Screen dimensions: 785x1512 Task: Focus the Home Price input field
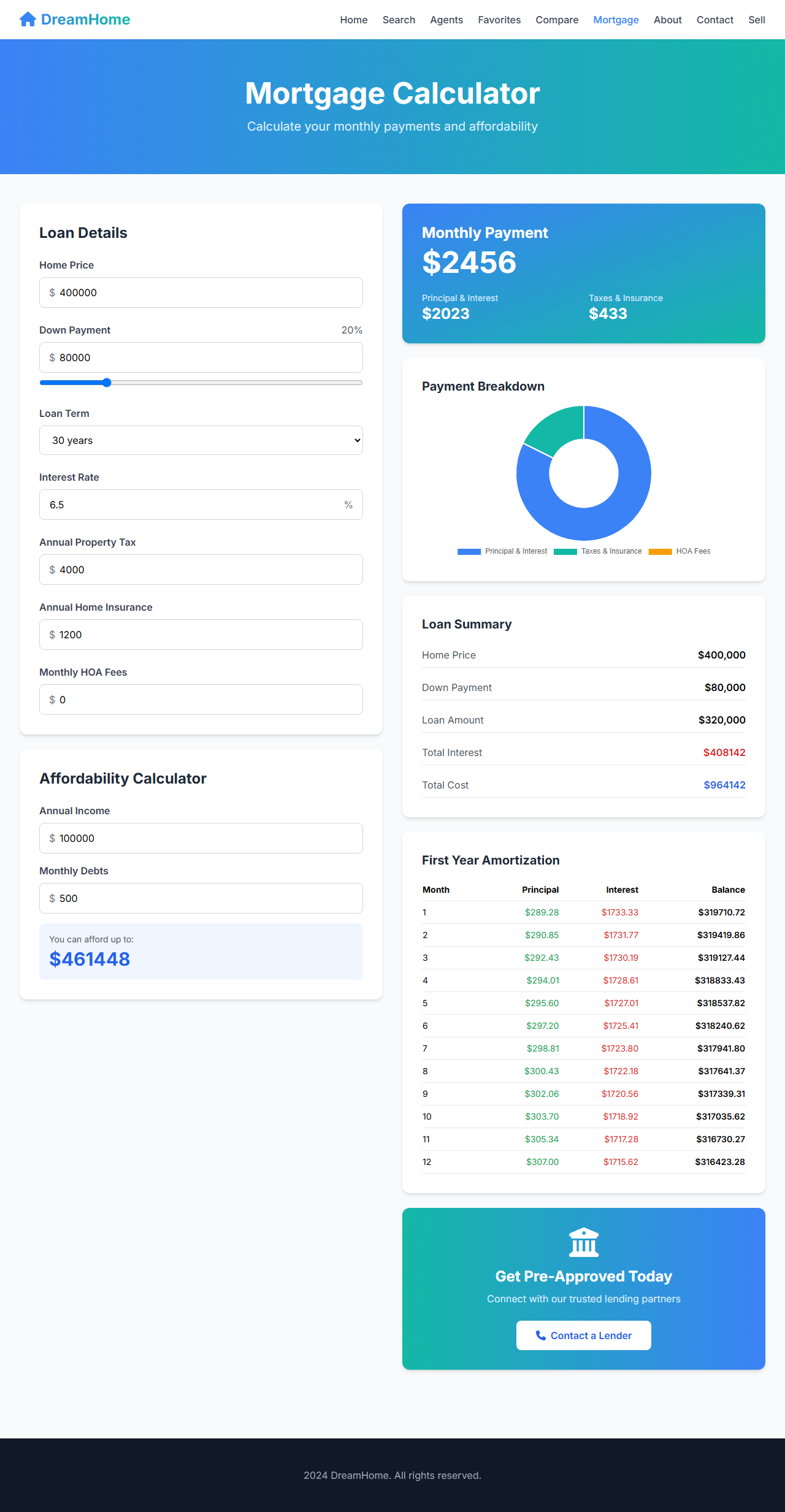201,292
